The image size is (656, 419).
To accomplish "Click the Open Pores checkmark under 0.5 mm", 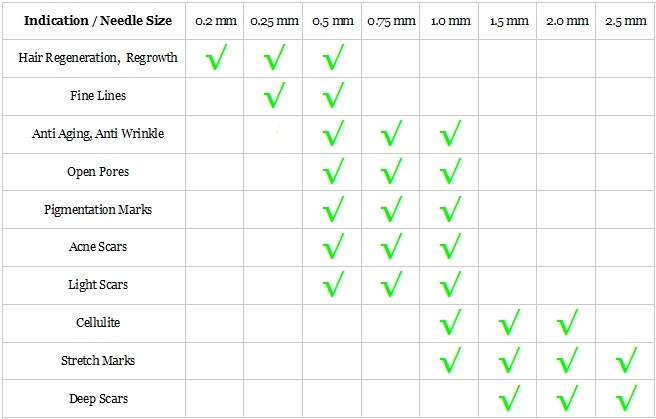I will 332,172.
